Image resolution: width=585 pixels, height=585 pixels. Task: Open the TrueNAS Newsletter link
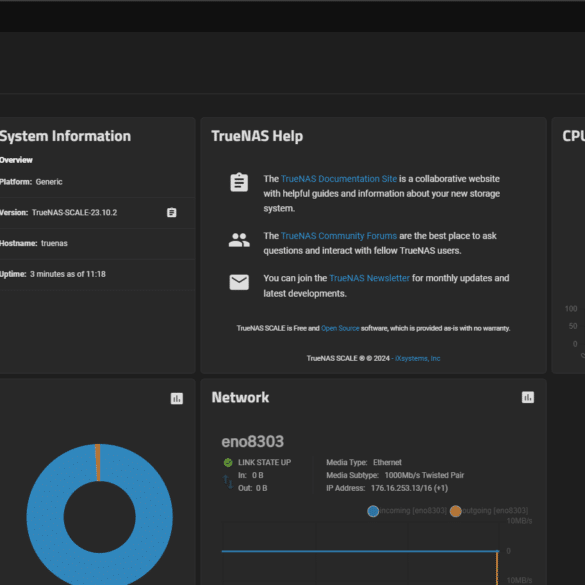coord(369,278)
